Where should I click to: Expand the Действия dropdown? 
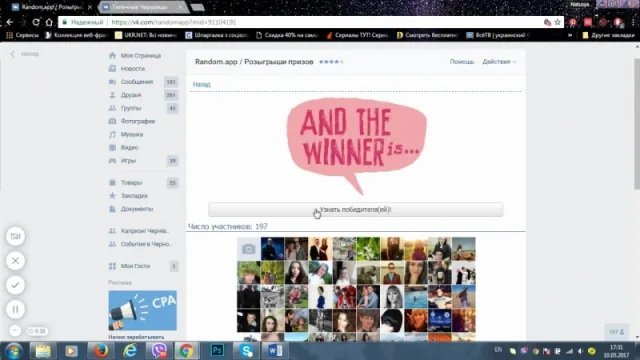click(x=499, y=62)
